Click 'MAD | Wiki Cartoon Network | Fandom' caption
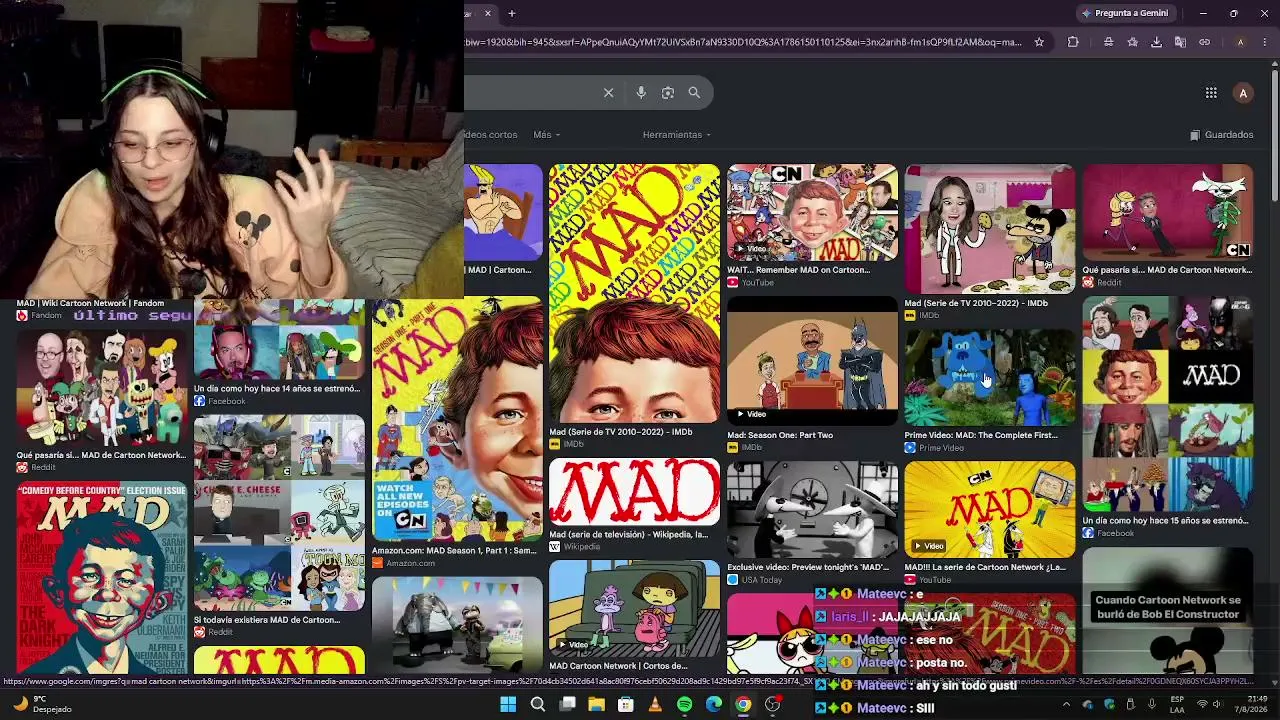This screenshot has width=1280, height=720. [x=90, y=303]
